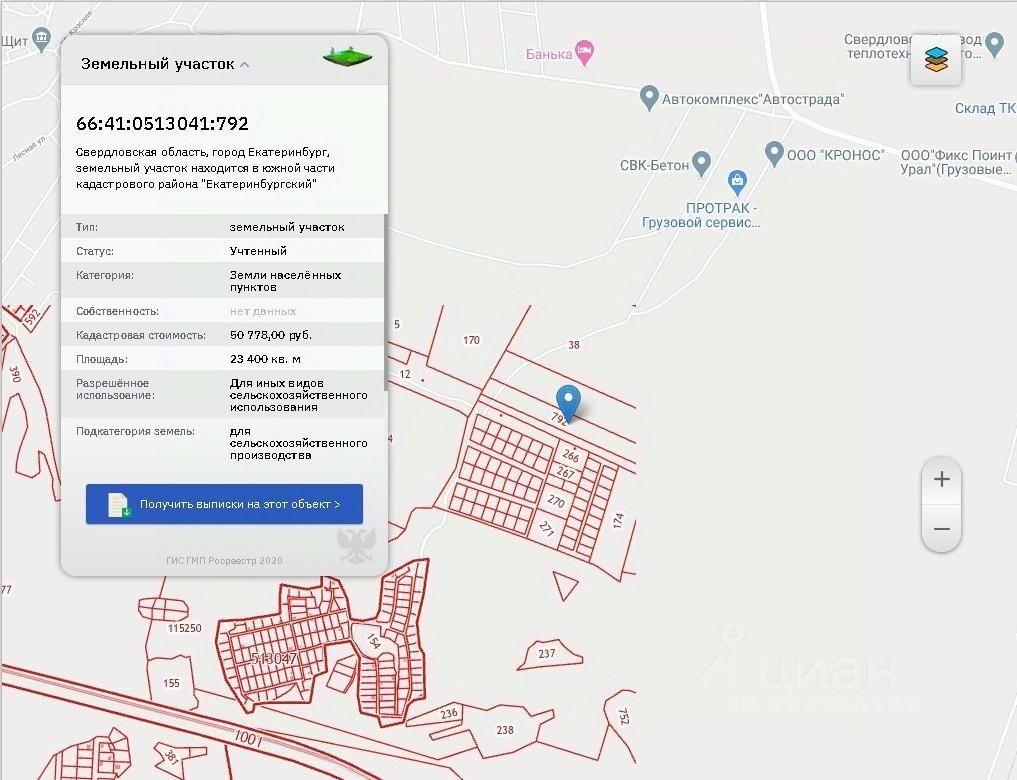The height and width of the screenshot is (780, 1017).
Task: Click parcel label 155 on map
Action: tap(171, 683)
